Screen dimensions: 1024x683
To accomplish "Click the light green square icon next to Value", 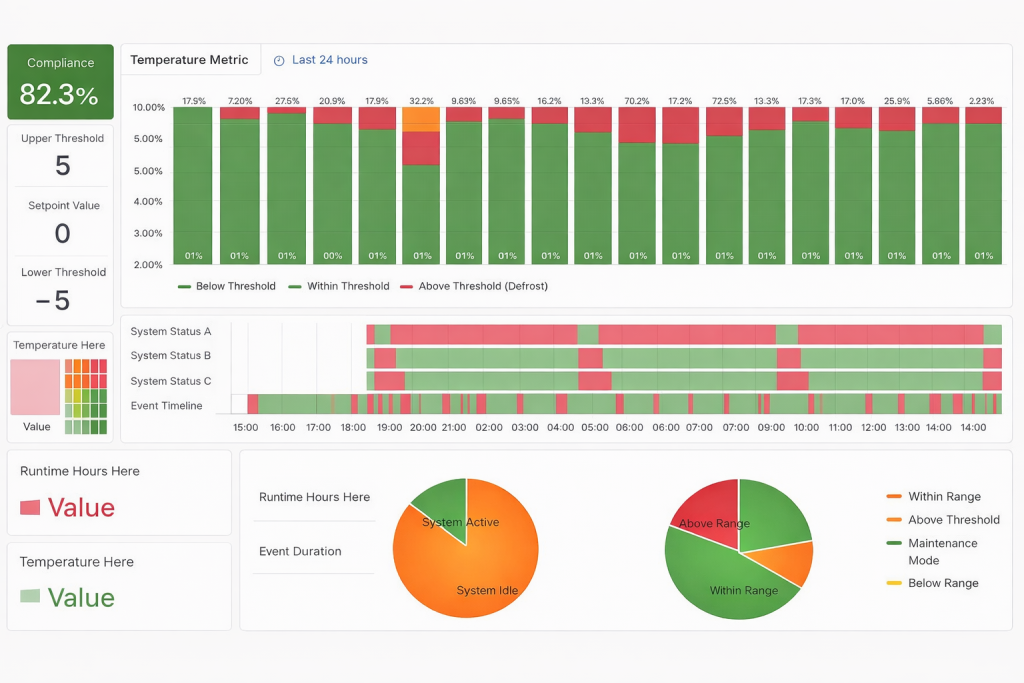I will (x=30, y=597).
